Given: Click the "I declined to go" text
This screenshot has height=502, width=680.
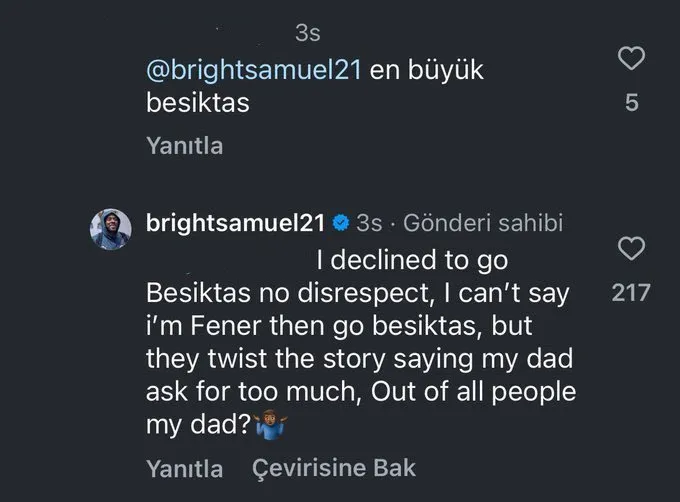Looking at the screenshot, I should click(412, 261).
